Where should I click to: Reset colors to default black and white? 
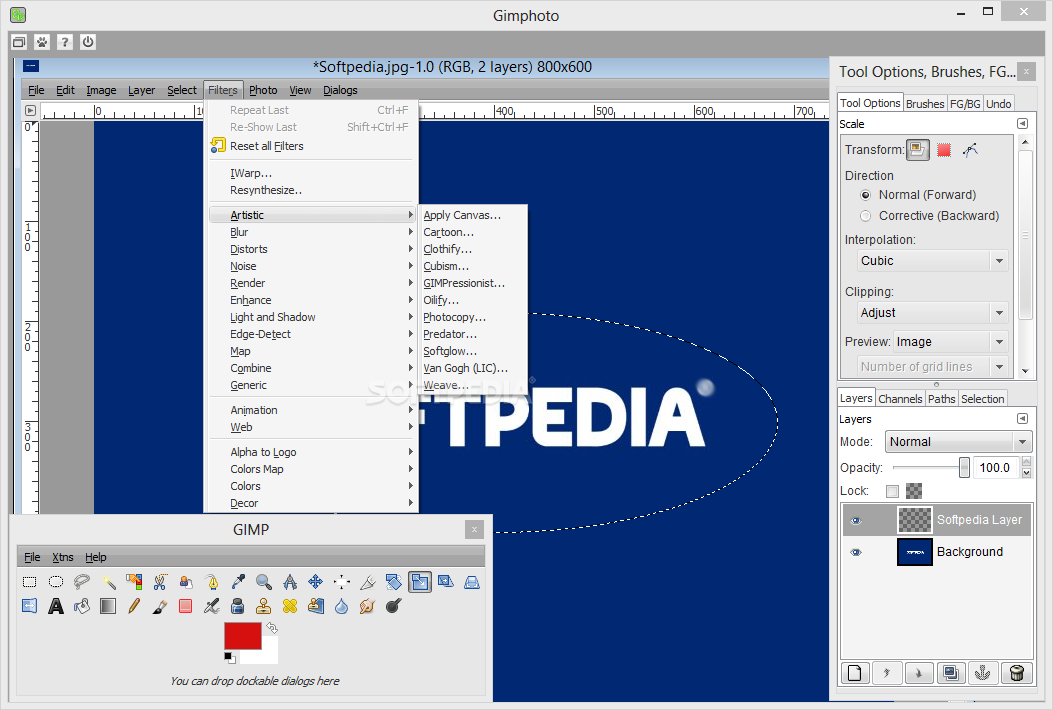tap(230, 658)
